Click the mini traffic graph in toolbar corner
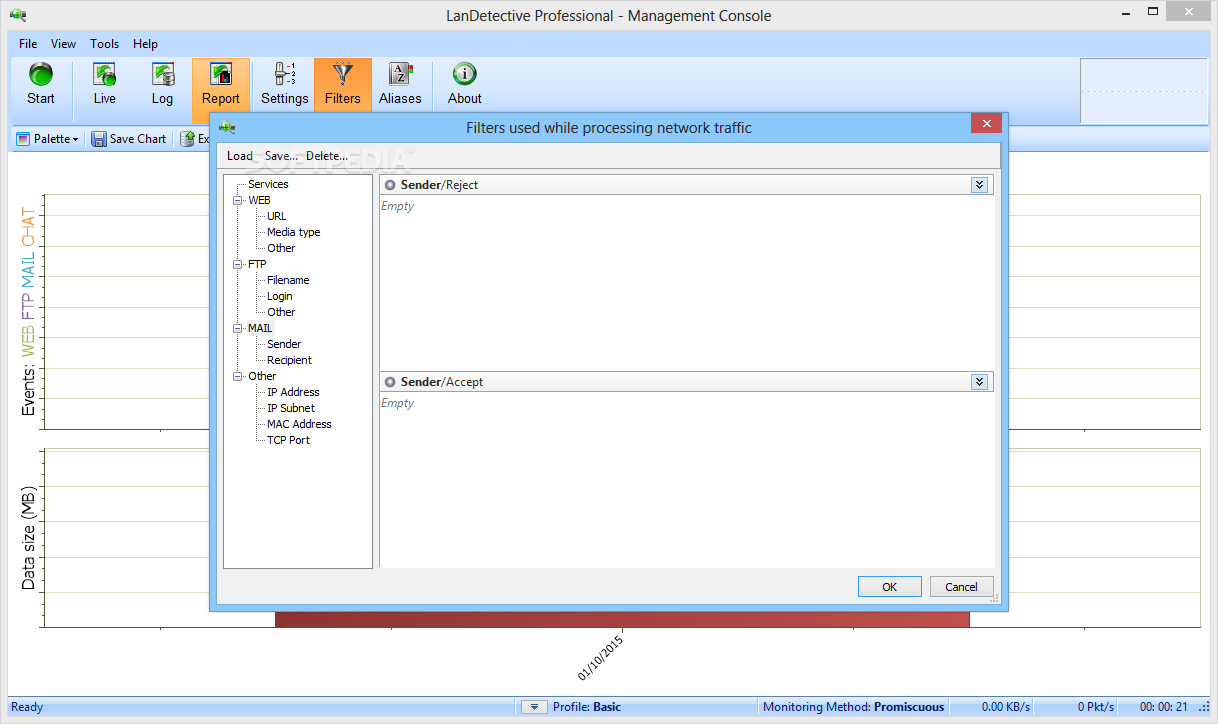 point(1144,91)
